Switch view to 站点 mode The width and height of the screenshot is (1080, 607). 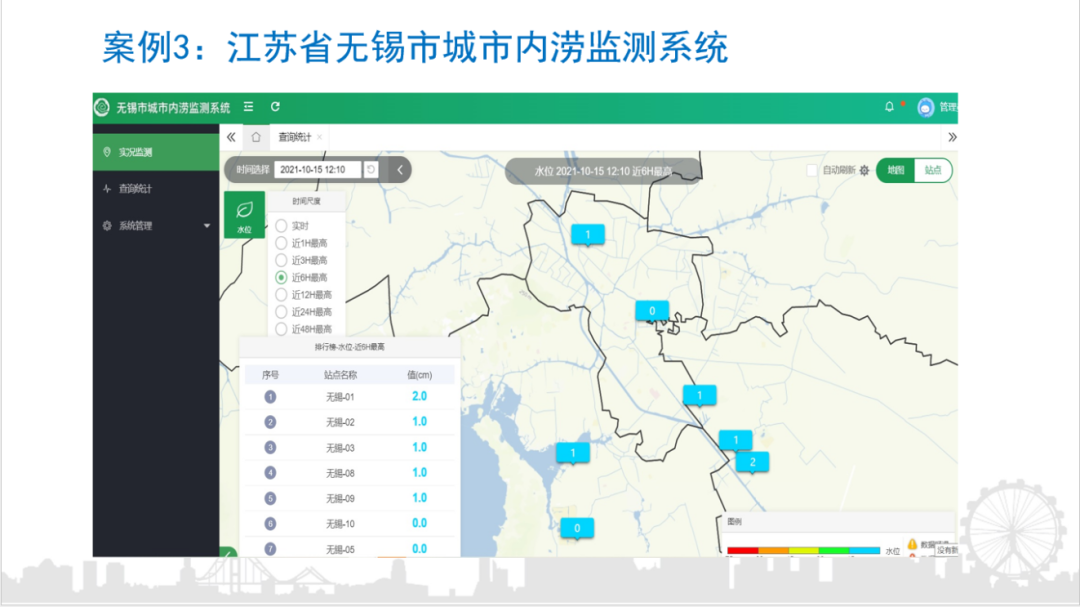(x=933, y=170)
